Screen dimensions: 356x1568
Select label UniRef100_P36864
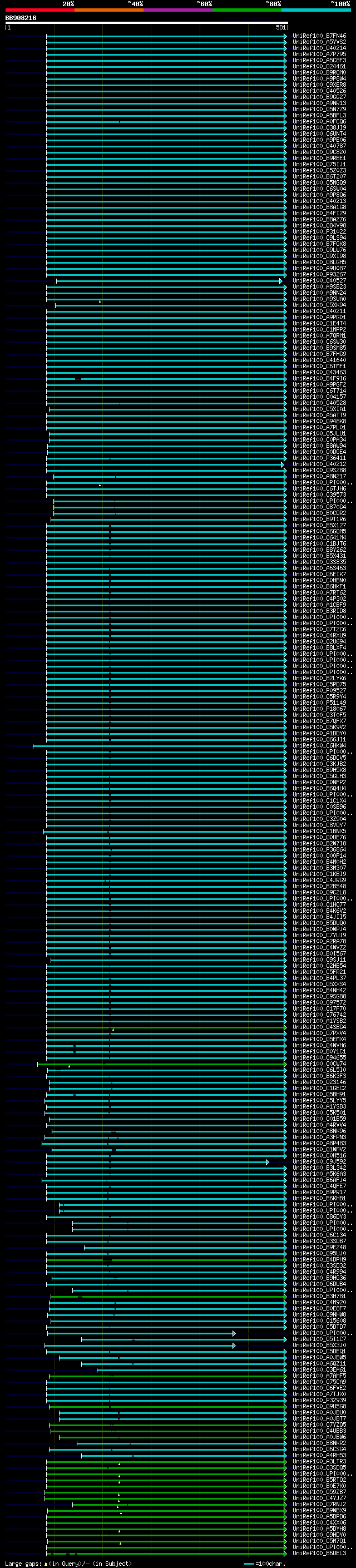319,850
